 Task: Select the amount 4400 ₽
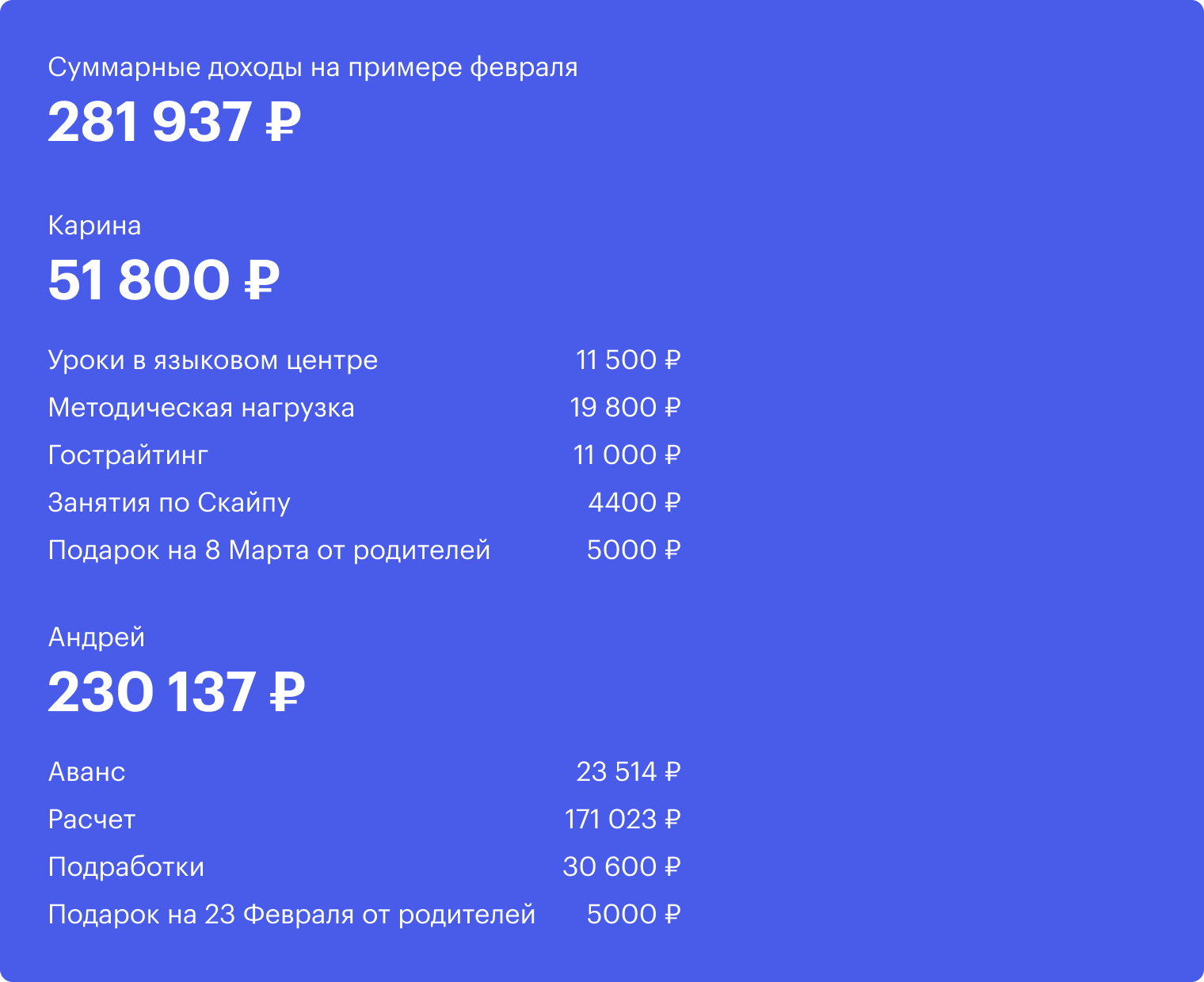(634, 503)
